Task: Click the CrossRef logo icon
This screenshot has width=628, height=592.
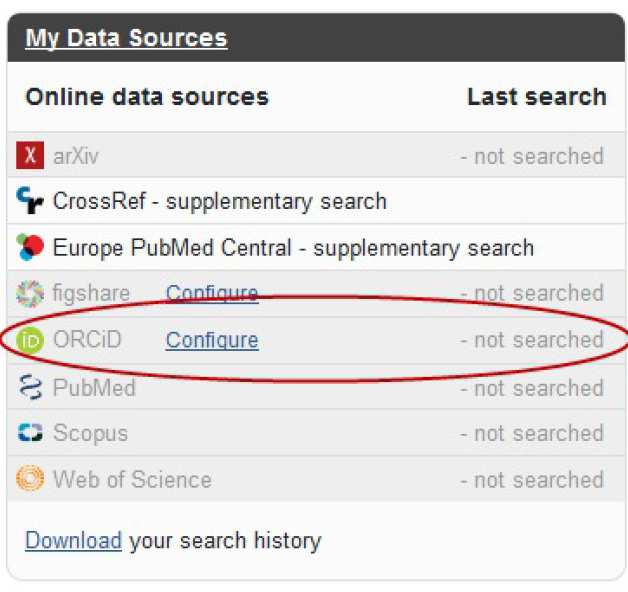Action: pos(31,201)
